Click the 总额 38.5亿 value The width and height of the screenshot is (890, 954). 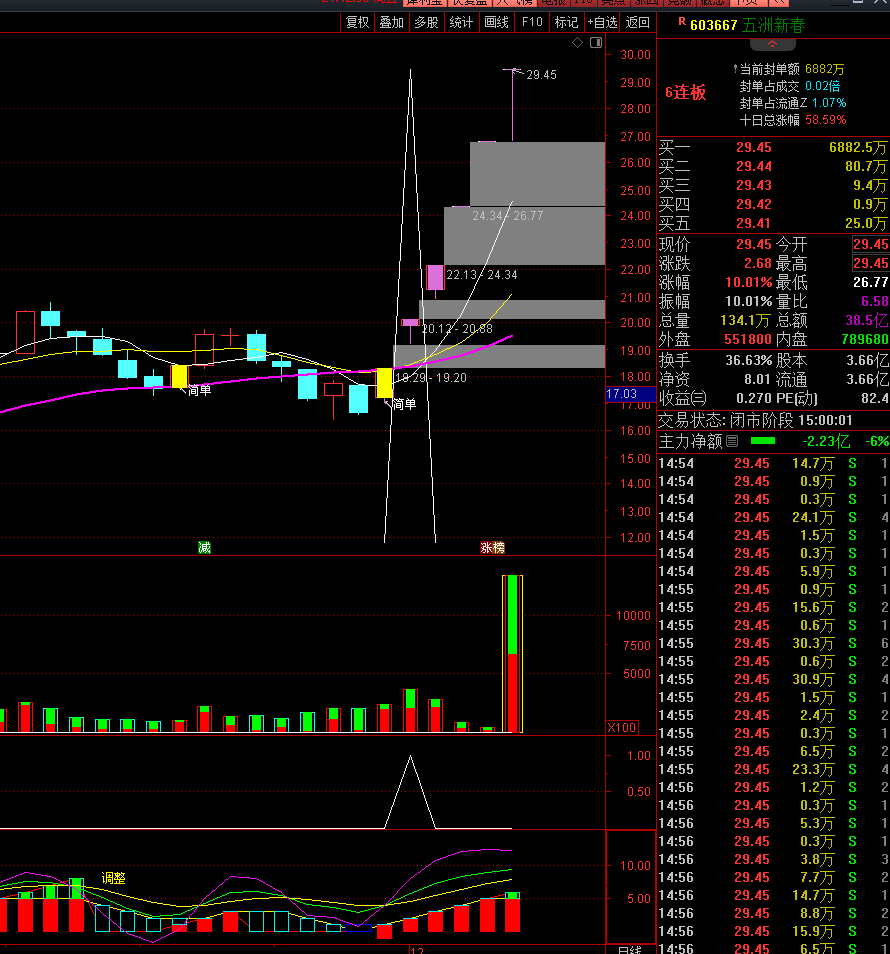(867, 320)
